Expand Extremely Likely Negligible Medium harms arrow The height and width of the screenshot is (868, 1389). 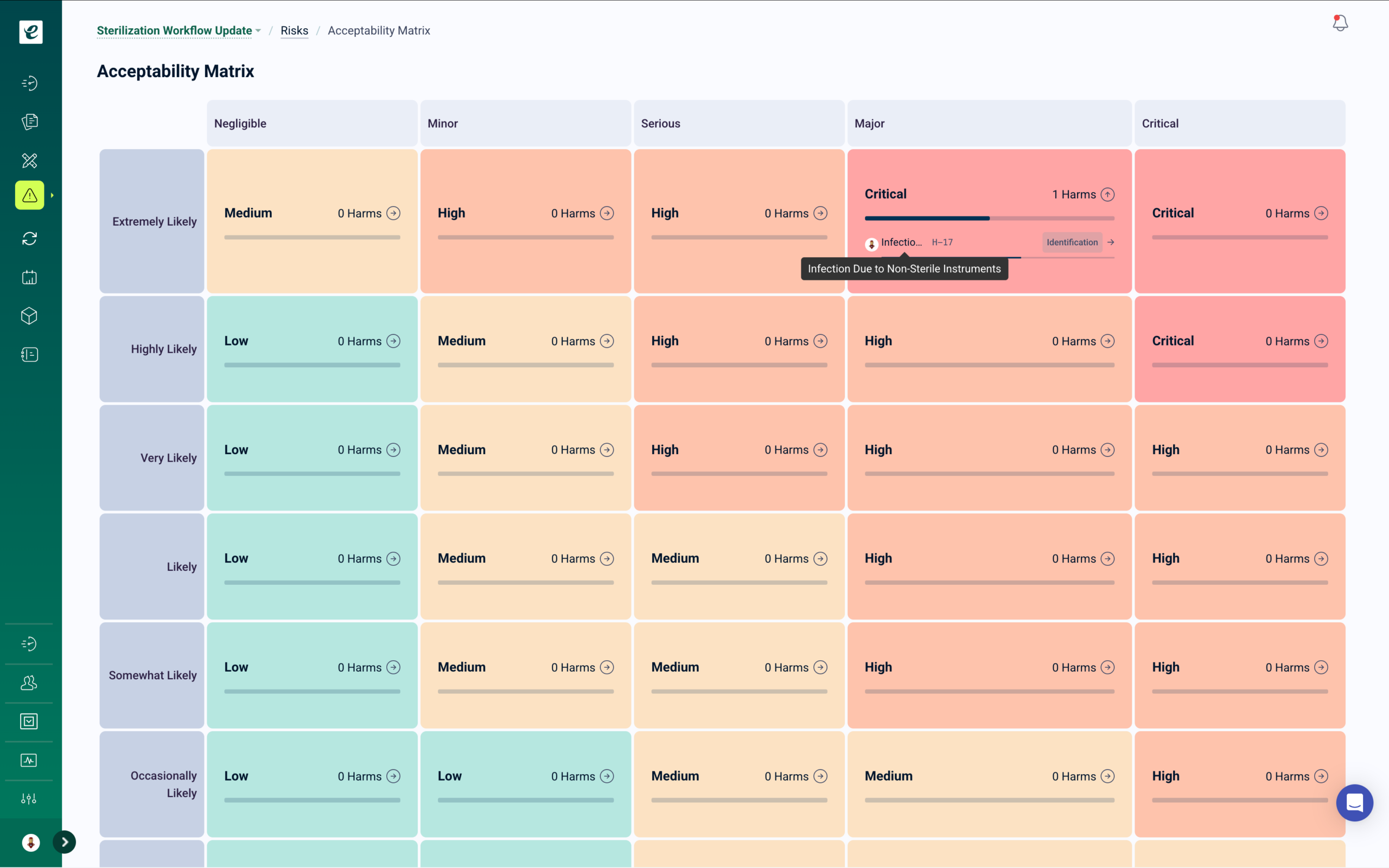pyautogui.click(x=393, y=214)
